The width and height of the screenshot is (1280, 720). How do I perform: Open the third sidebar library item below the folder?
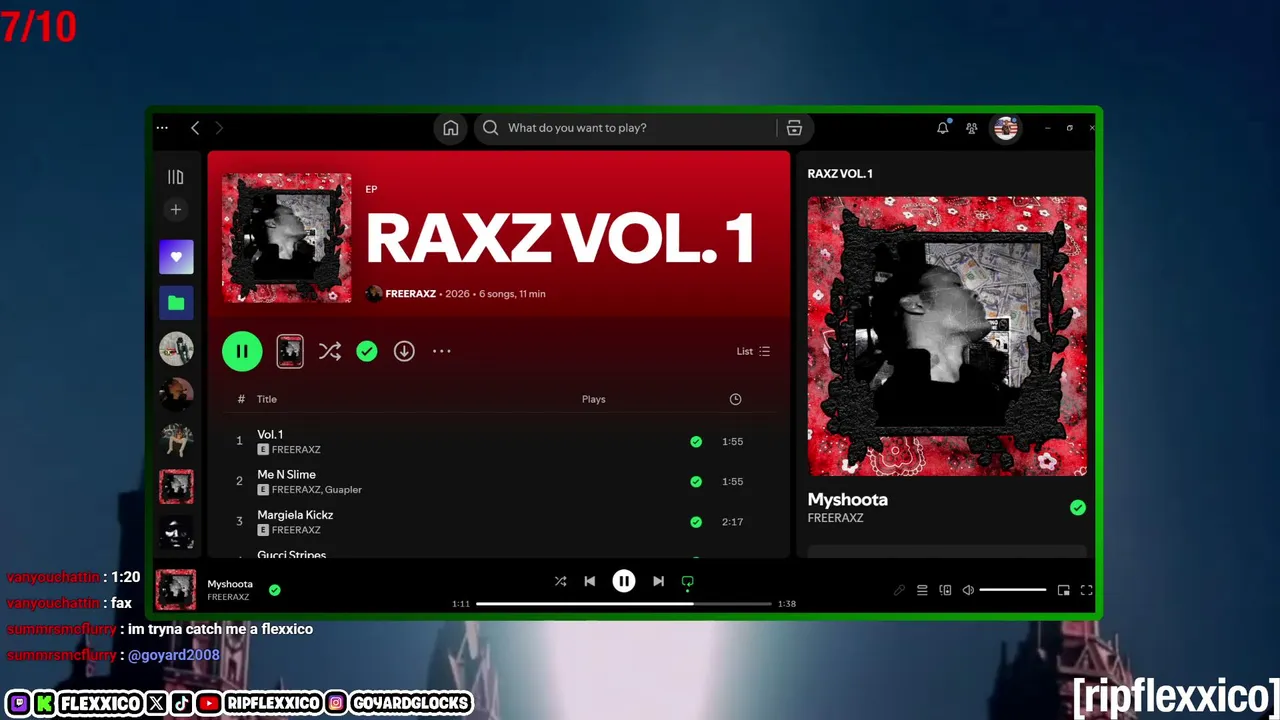[176, 440]
